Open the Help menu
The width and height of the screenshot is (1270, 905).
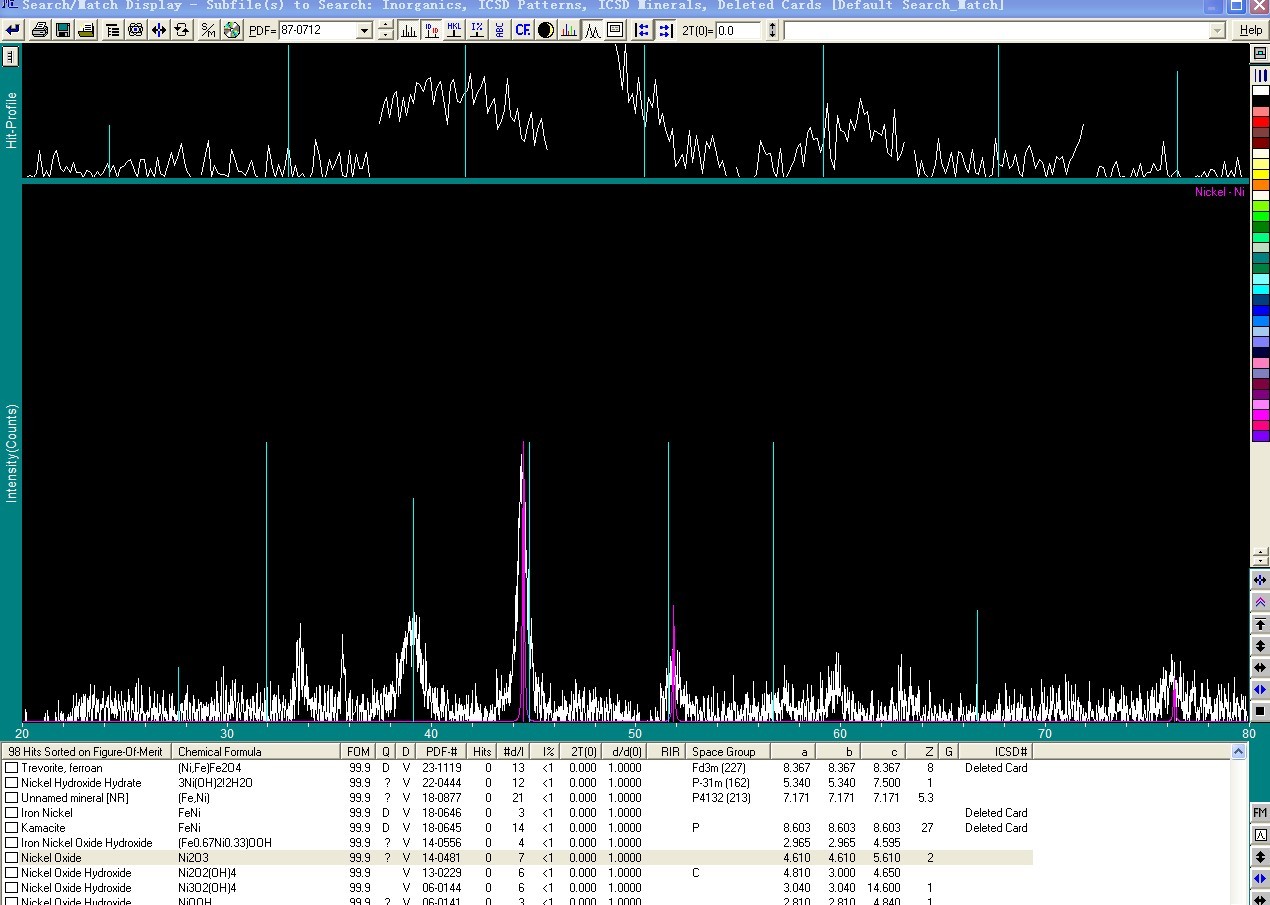click(x=1251, y=30)
